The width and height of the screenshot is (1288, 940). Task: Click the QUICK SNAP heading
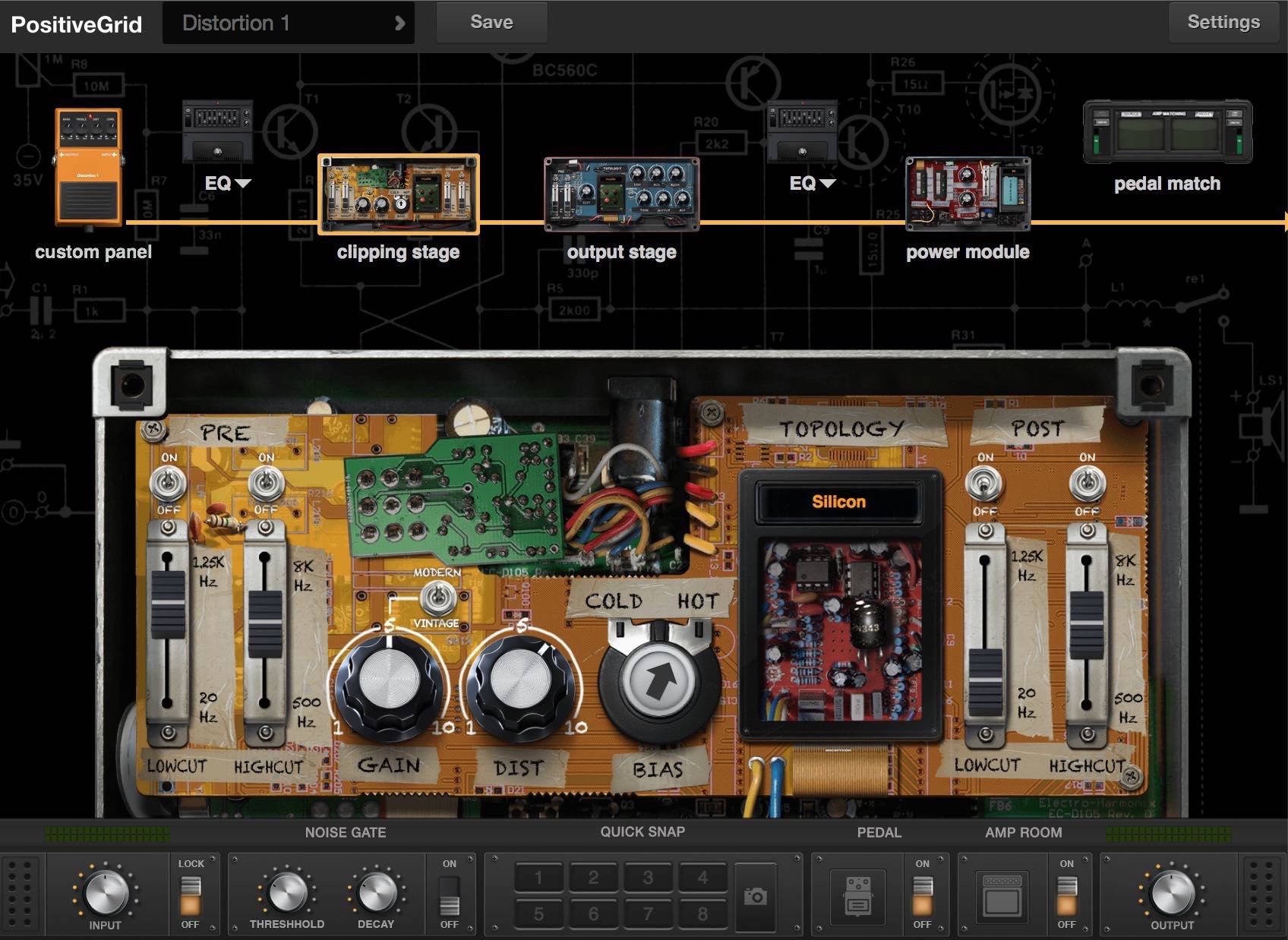point(642,831)
